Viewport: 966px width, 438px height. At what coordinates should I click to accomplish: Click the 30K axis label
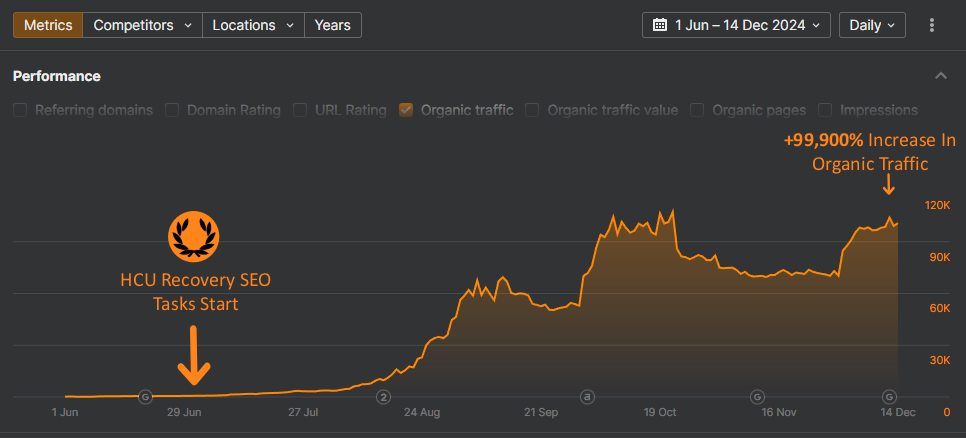tap(940, 360)
